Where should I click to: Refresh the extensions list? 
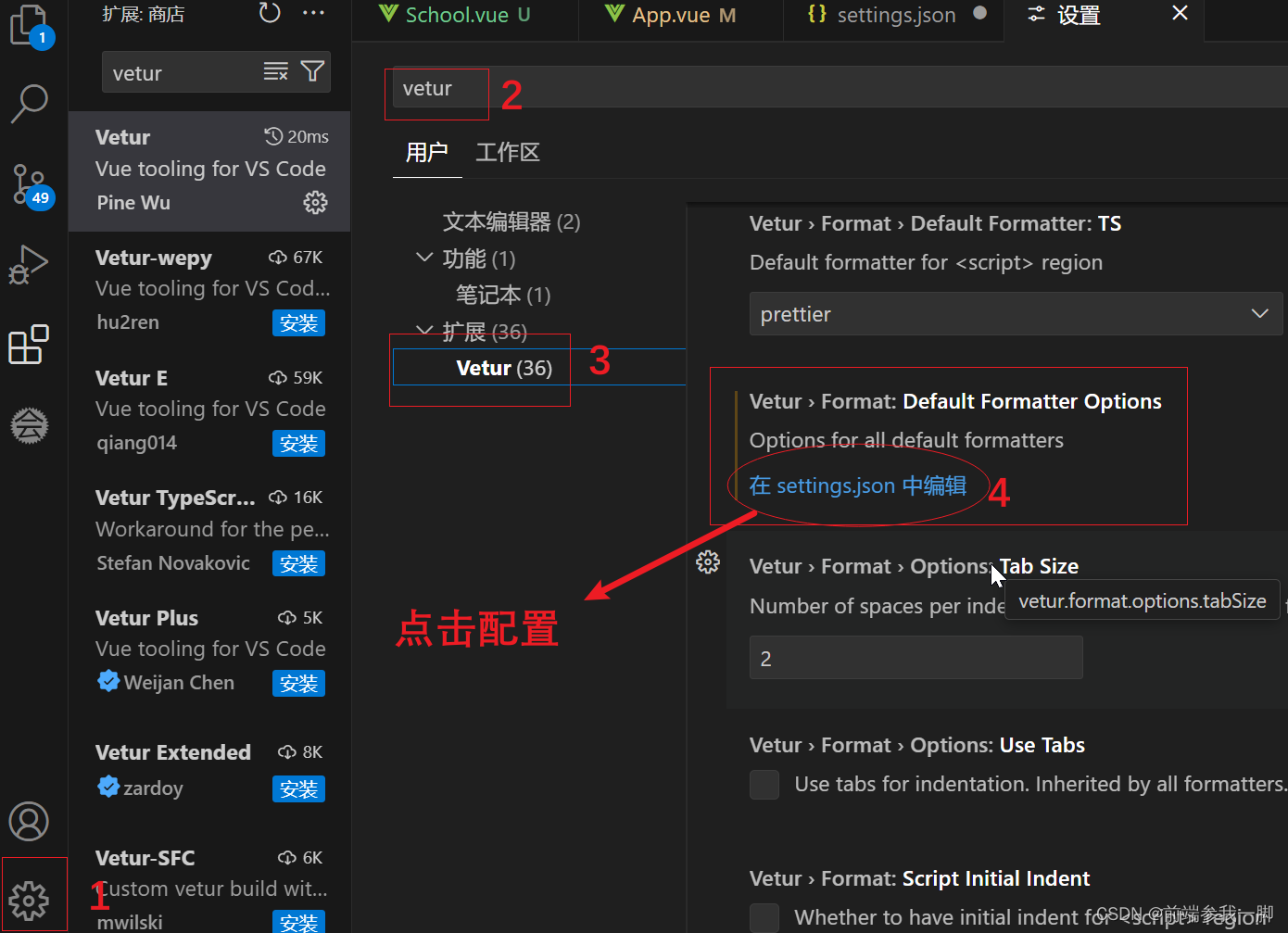pos(270,13)
